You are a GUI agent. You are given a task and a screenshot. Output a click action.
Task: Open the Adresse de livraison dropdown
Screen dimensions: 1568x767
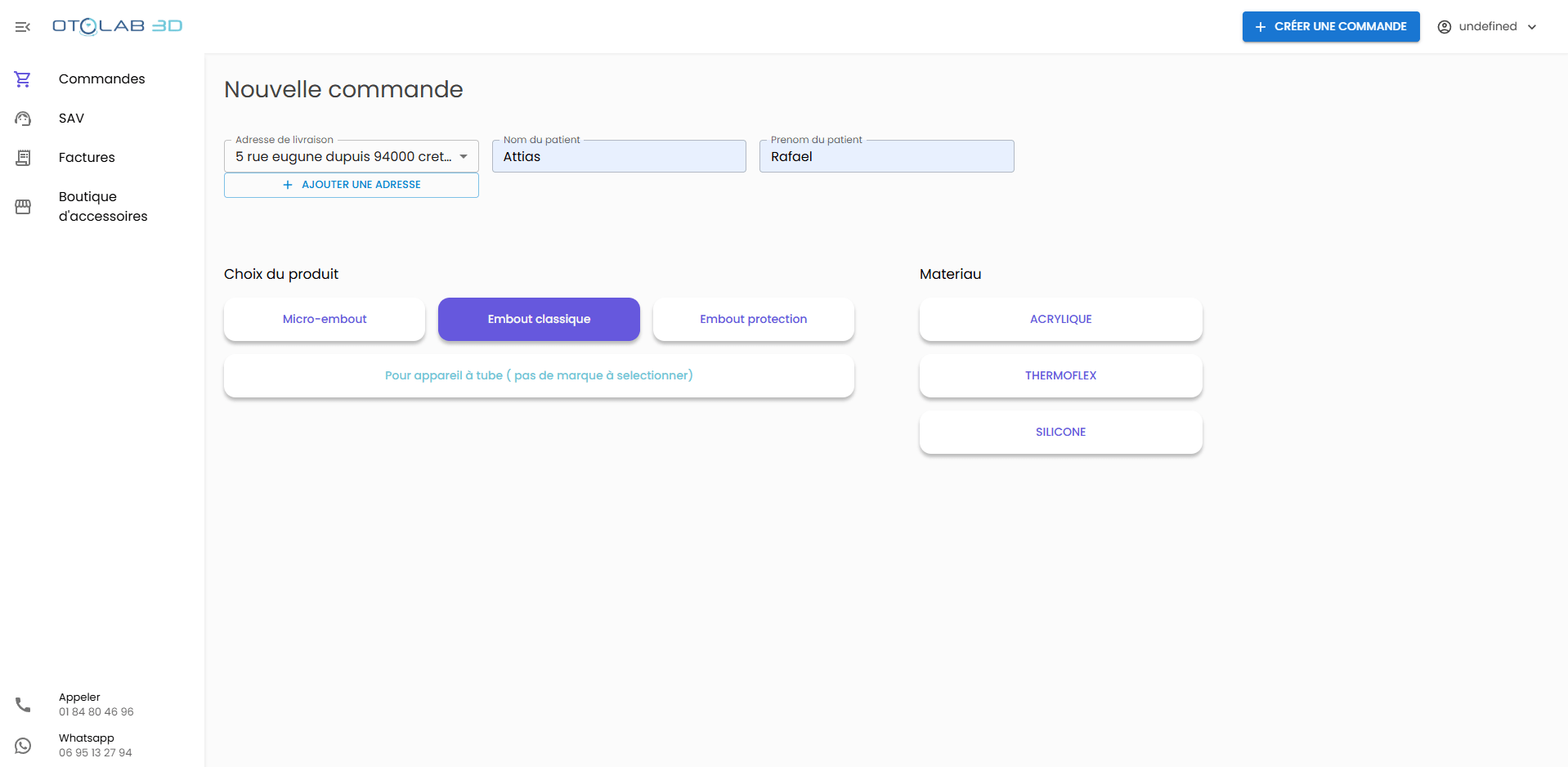coord(351,156)
